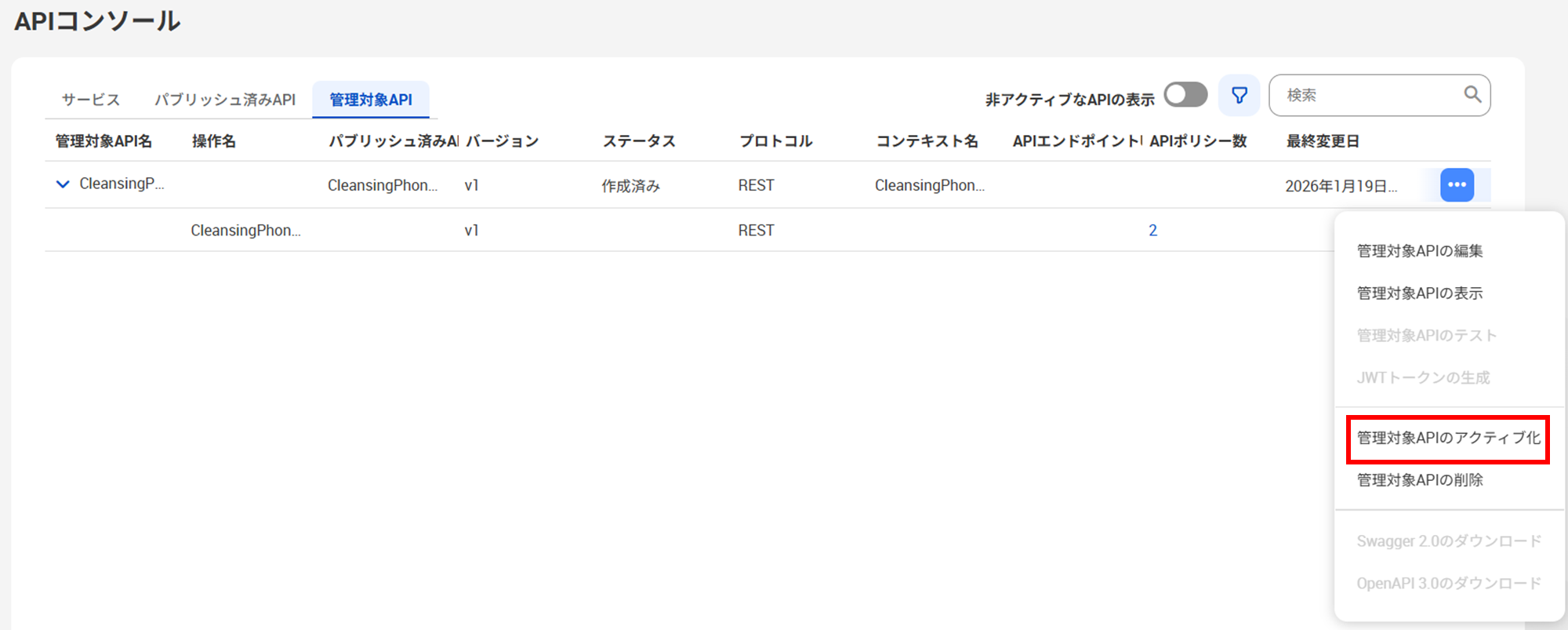The image size is (1568, 630).
Task: Click the ステータス column header
Action: click(x=638, y=141)
